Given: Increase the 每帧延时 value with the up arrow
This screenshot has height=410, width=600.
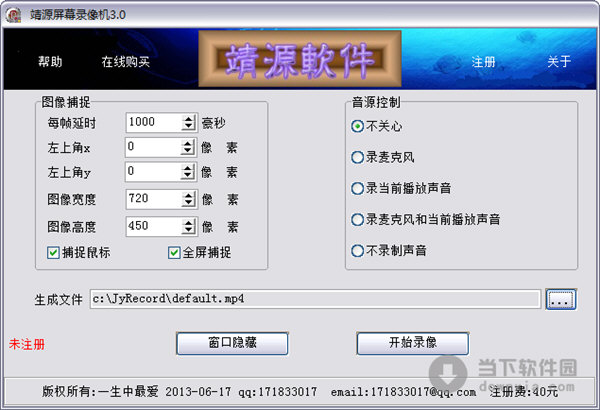Looking at the screenshot, I should coord(188,119).
